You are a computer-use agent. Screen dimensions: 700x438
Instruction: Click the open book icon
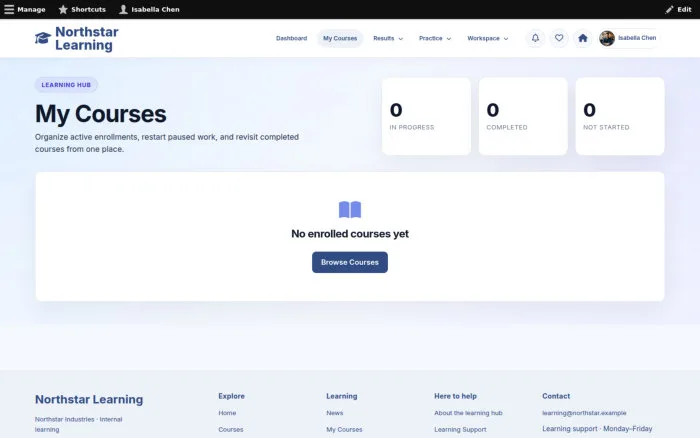[350, 209]
